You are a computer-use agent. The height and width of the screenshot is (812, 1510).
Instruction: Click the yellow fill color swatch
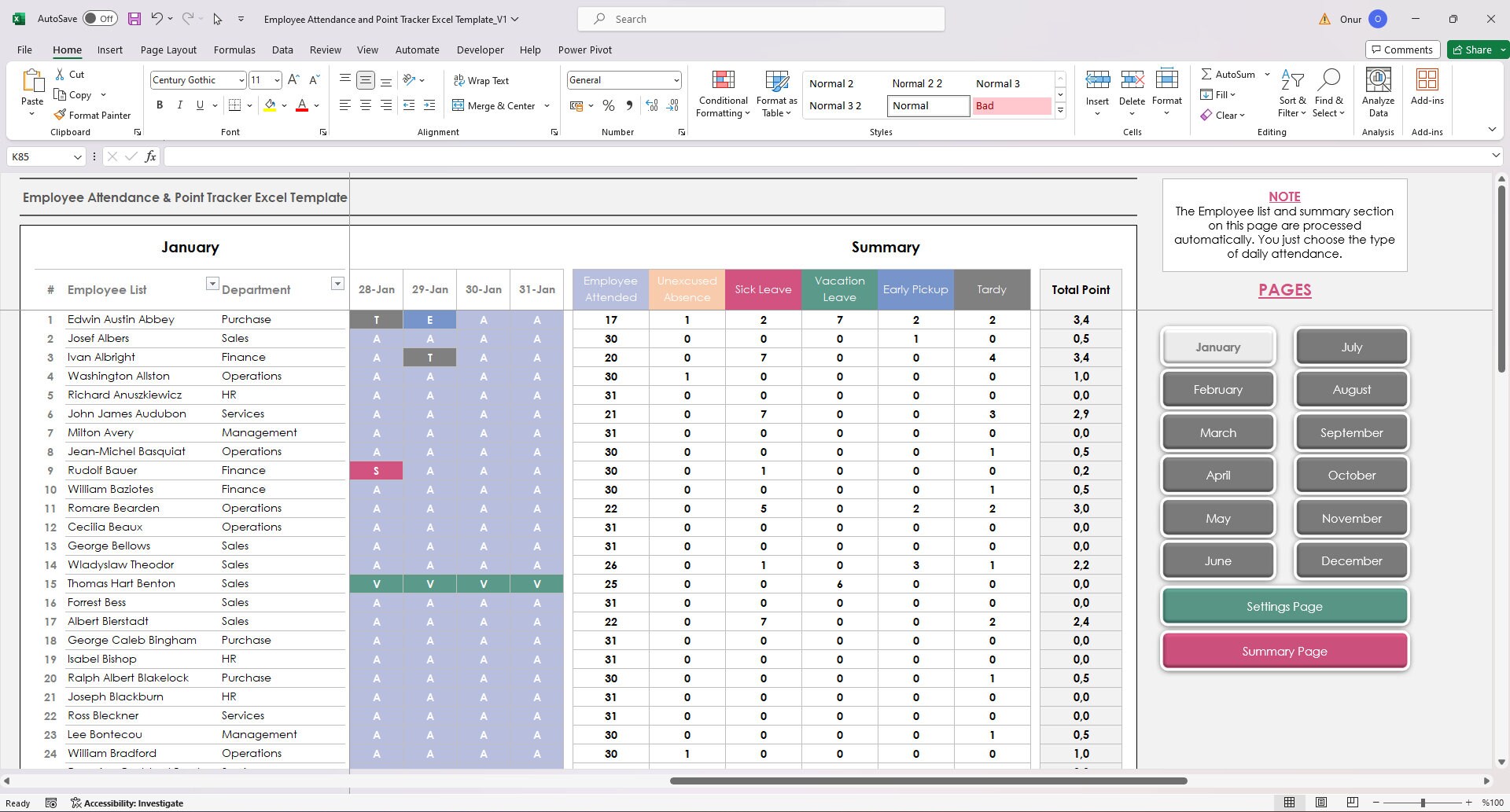270,105
